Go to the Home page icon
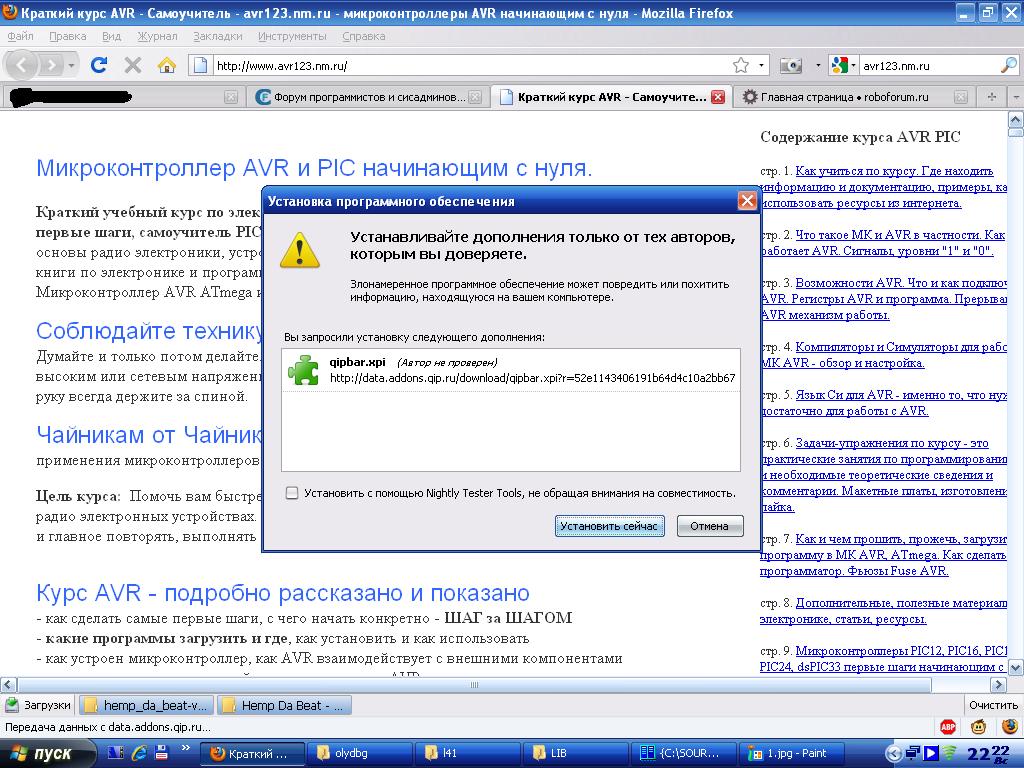The height and width of the screenshot is (768, 1024). pyautogui.click(x=166, y=66)
